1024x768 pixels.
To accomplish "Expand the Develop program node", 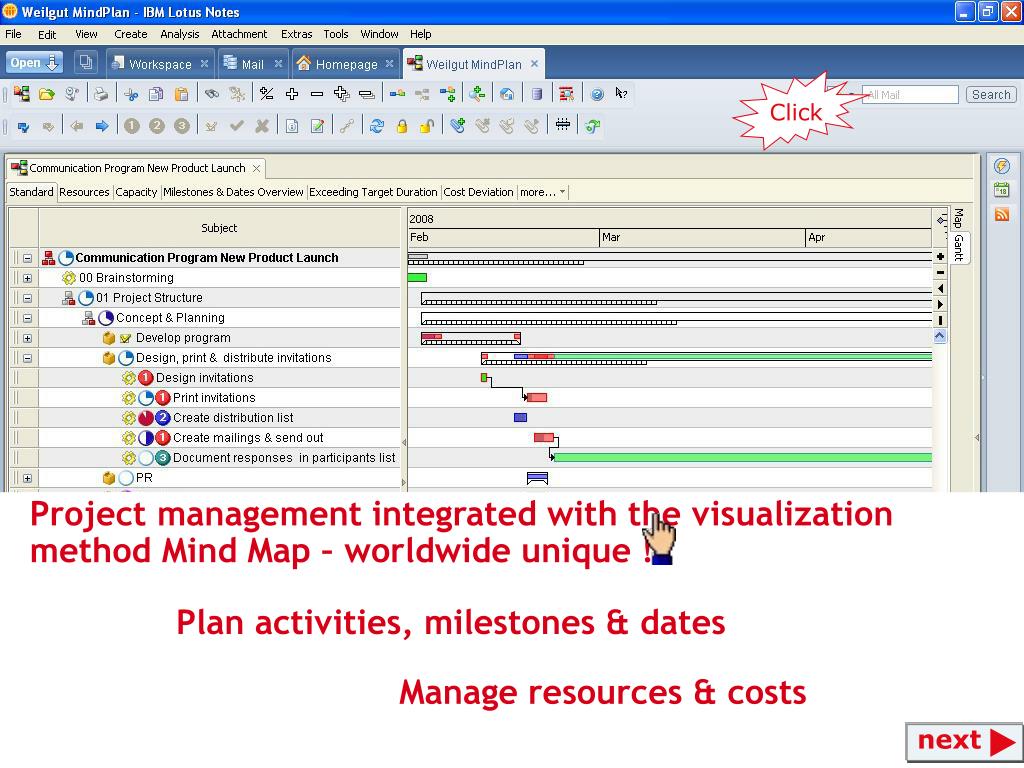I will tap(27, 338).
